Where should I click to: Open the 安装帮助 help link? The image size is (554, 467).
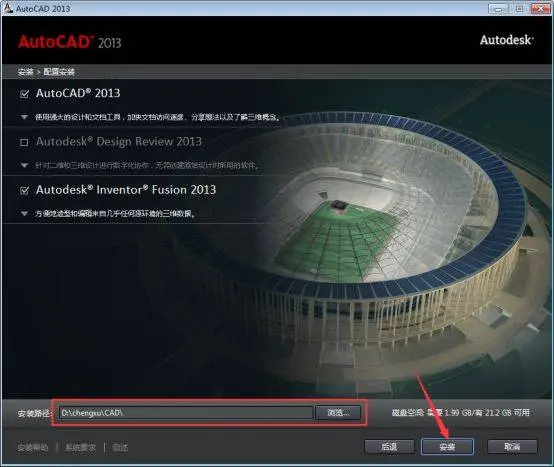[33, 448]
